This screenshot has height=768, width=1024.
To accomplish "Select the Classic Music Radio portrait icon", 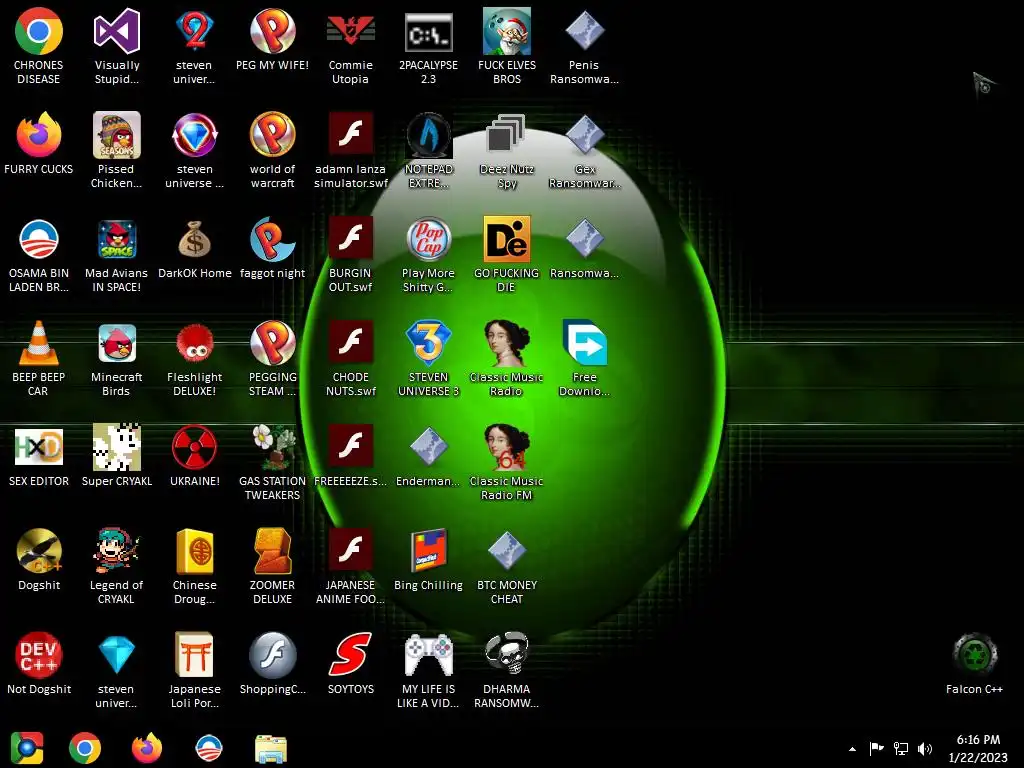I will tap(506, 343).
